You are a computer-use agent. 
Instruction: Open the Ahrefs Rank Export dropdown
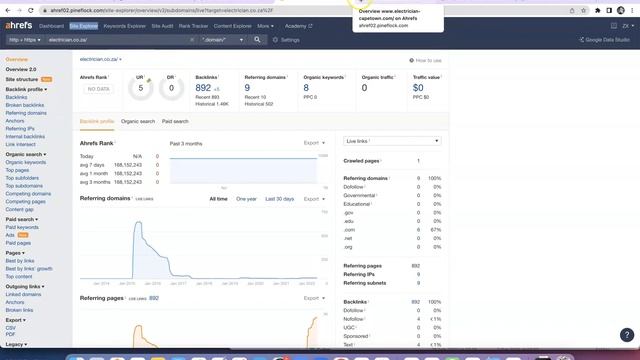(x=314, y=143)
